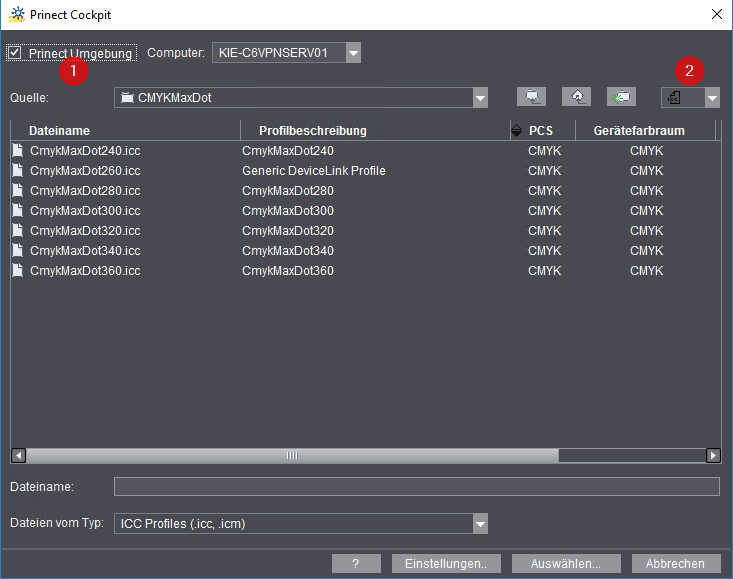Click the Dateiname text input field

coord(416,487)
